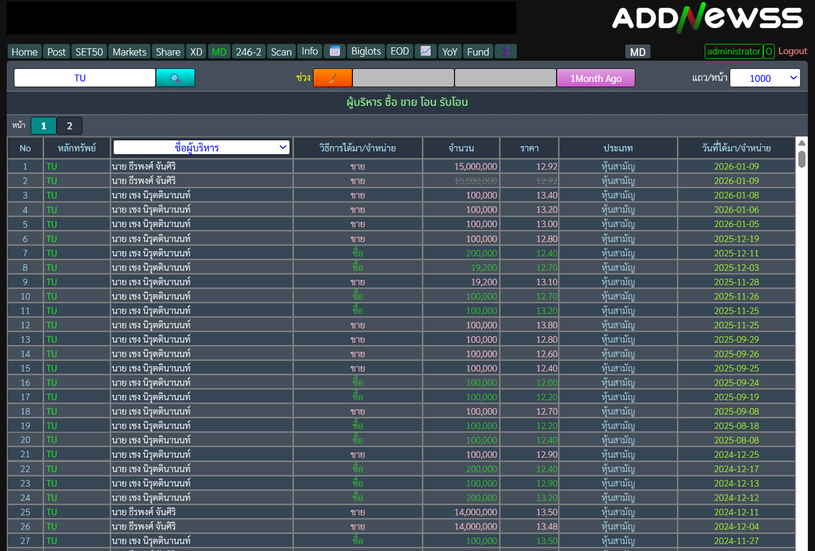The height and width of the screenshot is (551, 815).
Task: Click the symbol input field containing TU
Action: click(x=85, y=78)
